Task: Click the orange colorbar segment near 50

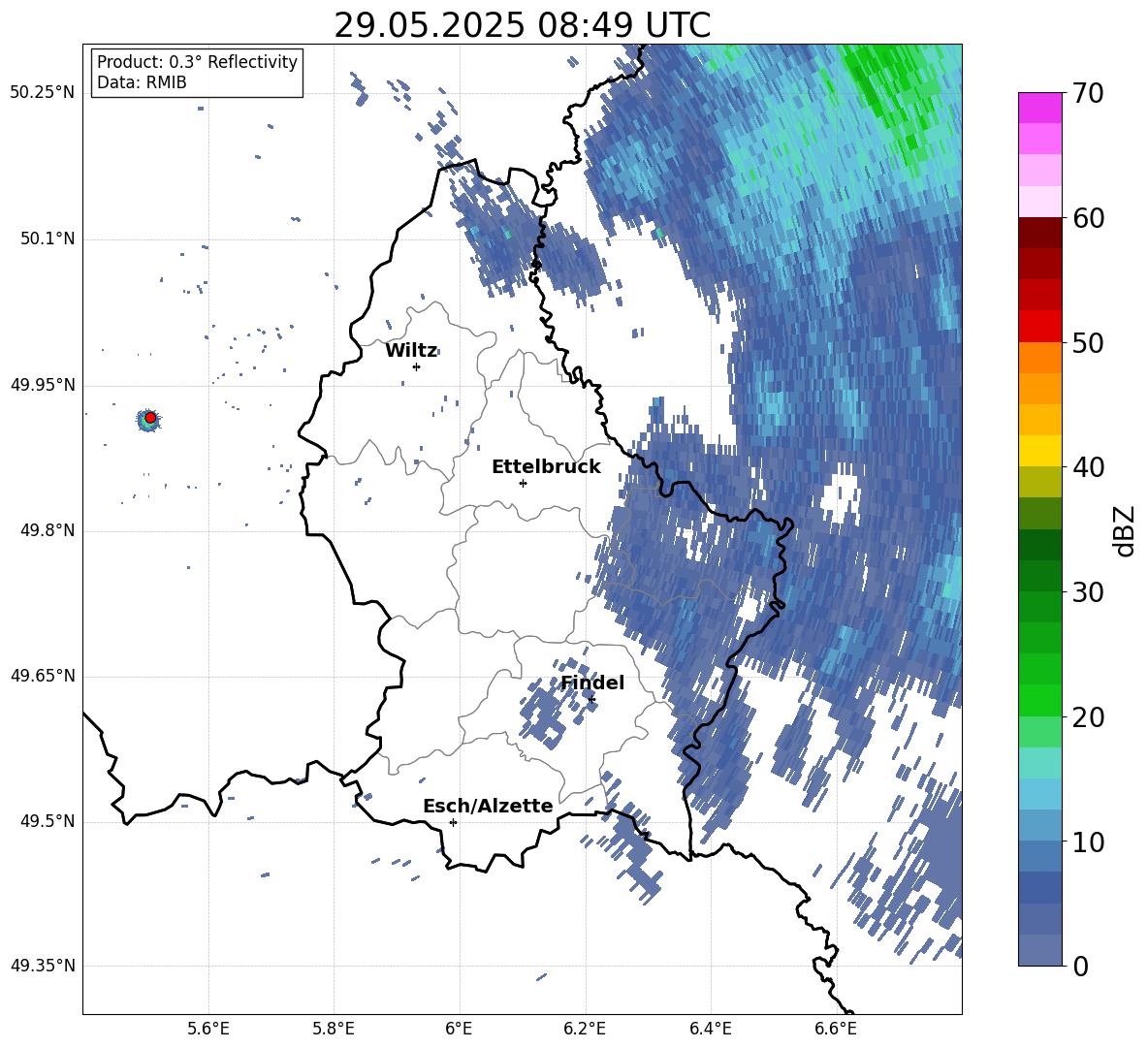Action: 1039,358
